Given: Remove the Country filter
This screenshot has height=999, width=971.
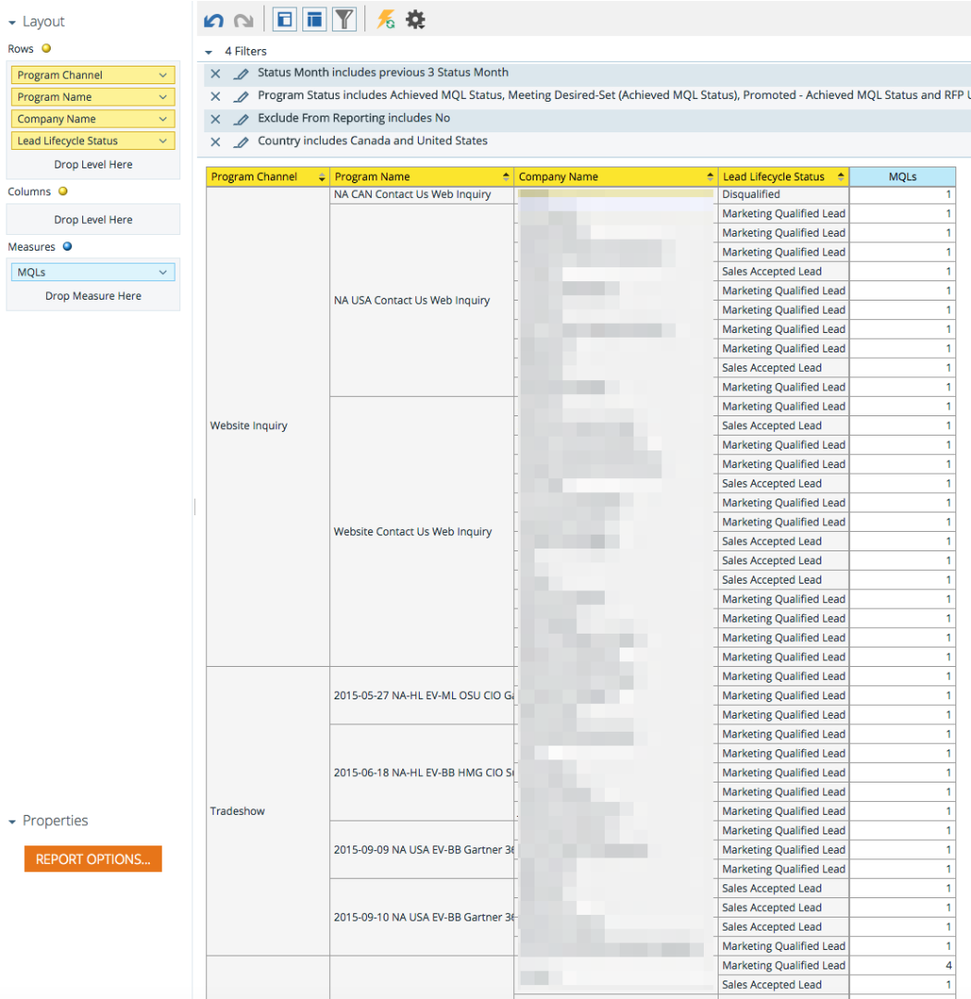Looking at the screenshot, I should point(215,142).
